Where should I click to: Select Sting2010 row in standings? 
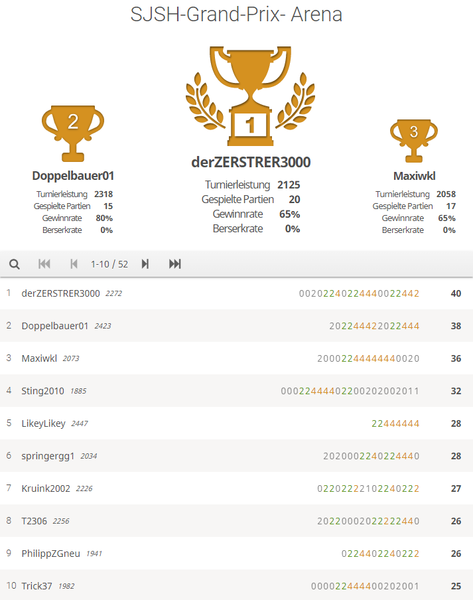click(236, 391)
